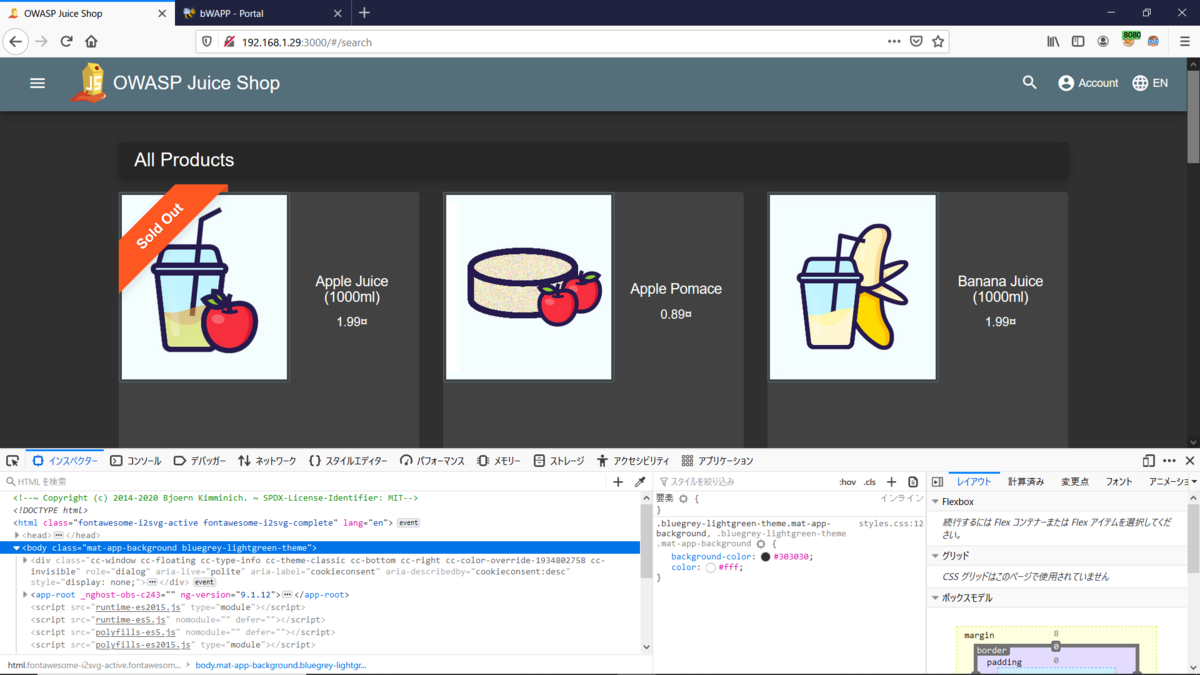This screenshot has height=675, width=1200.
Task: Open a new browser tab
Action: [x=364, y=13]
